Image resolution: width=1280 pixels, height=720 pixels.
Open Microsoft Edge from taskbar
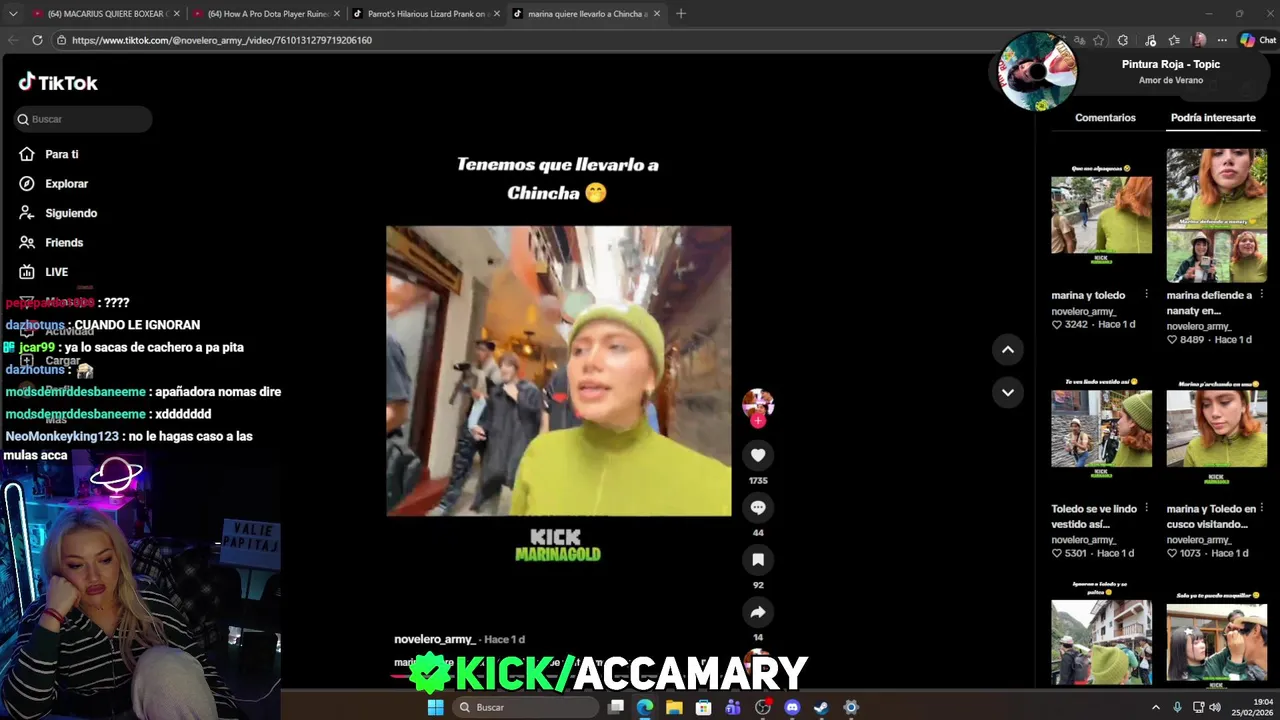645,707
